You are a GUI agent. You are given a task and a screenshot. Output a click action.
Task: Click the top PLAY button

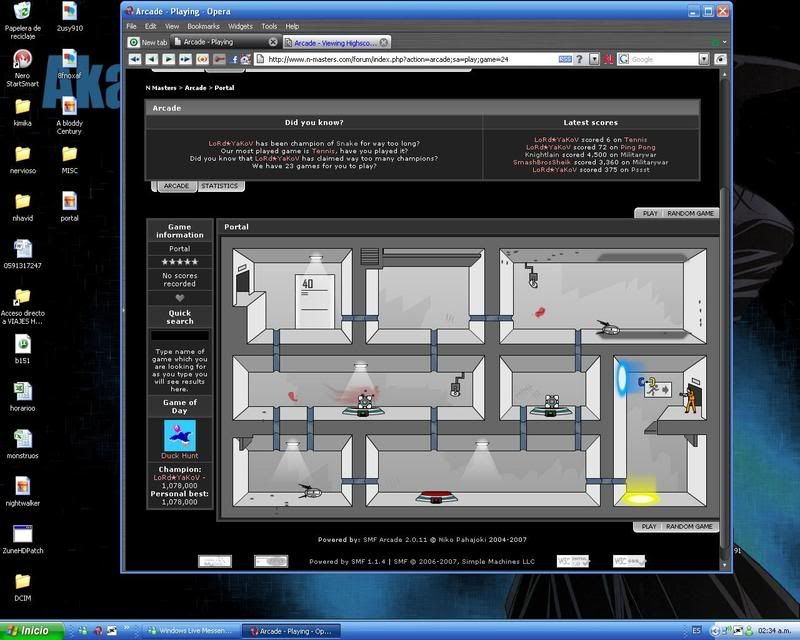coord(649,213)
